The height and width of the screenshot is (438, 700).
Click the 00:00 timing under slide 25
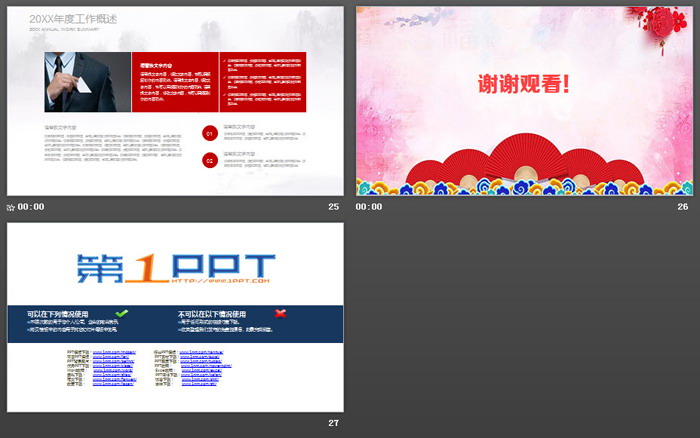pyautogui.click(x=31, y=207)
